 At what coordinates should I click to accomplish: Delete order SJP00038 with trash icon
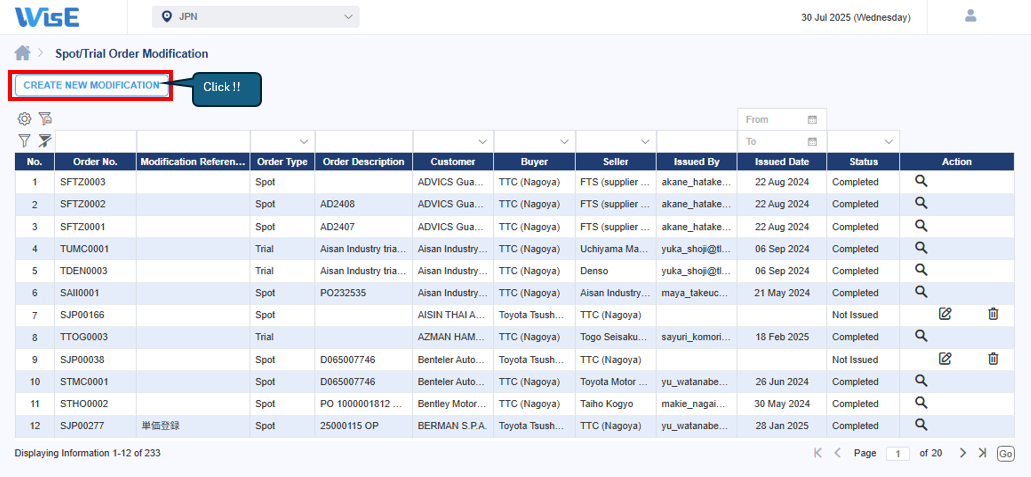click(x=993, y=358)
